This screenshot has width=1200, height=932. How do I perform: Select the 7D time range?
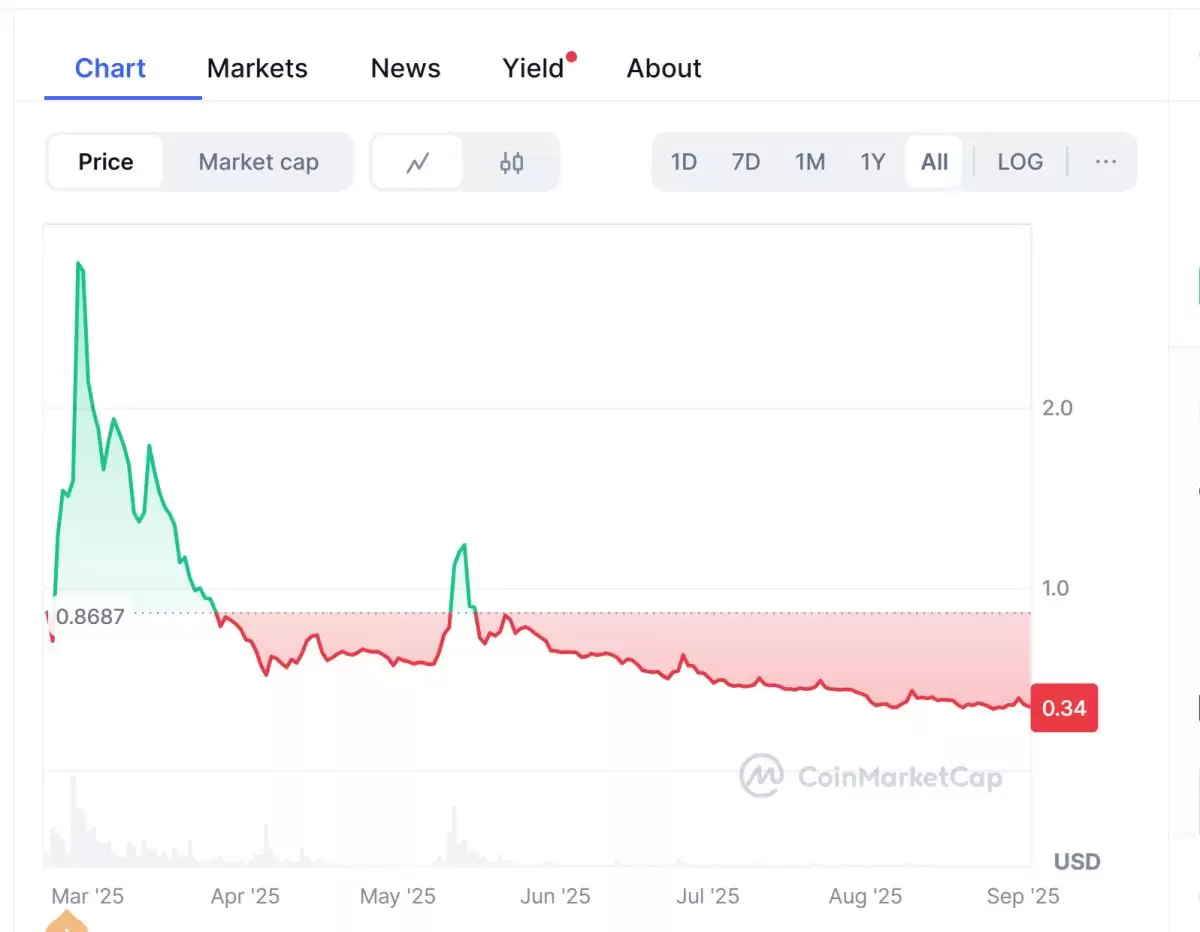pos(746,162)
